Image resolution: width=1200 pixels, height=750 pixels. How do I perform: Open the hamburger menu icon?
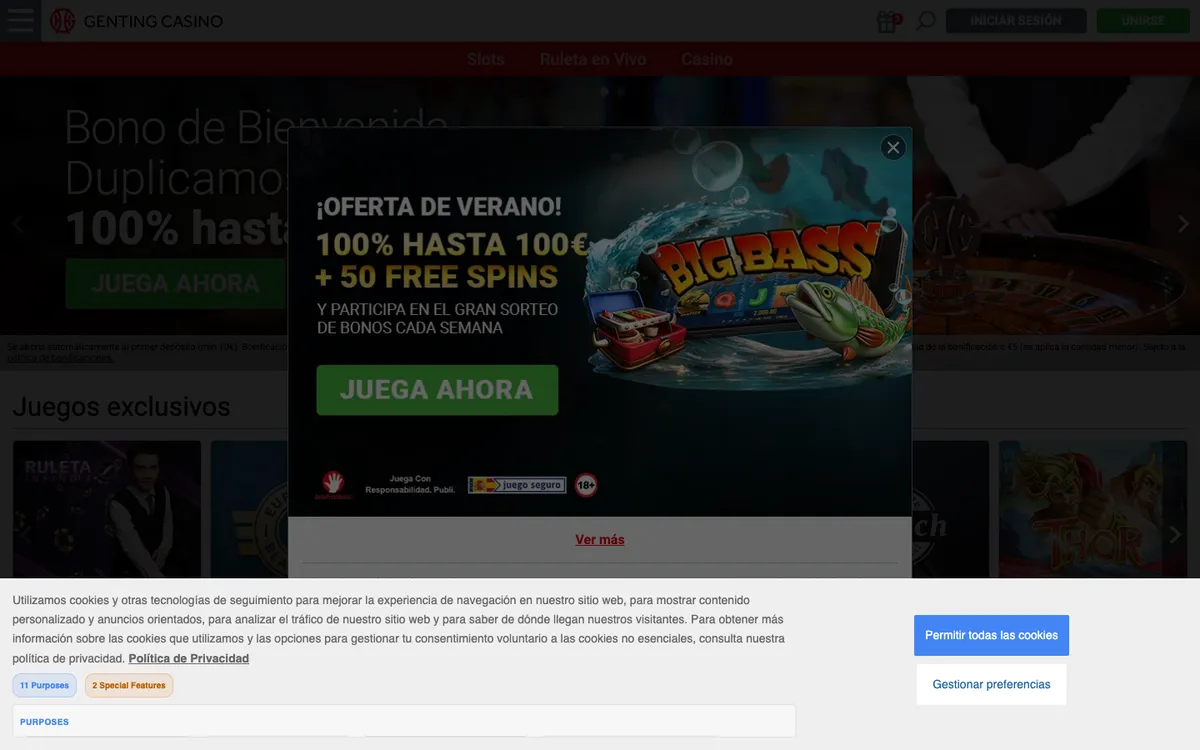point(20,20)
